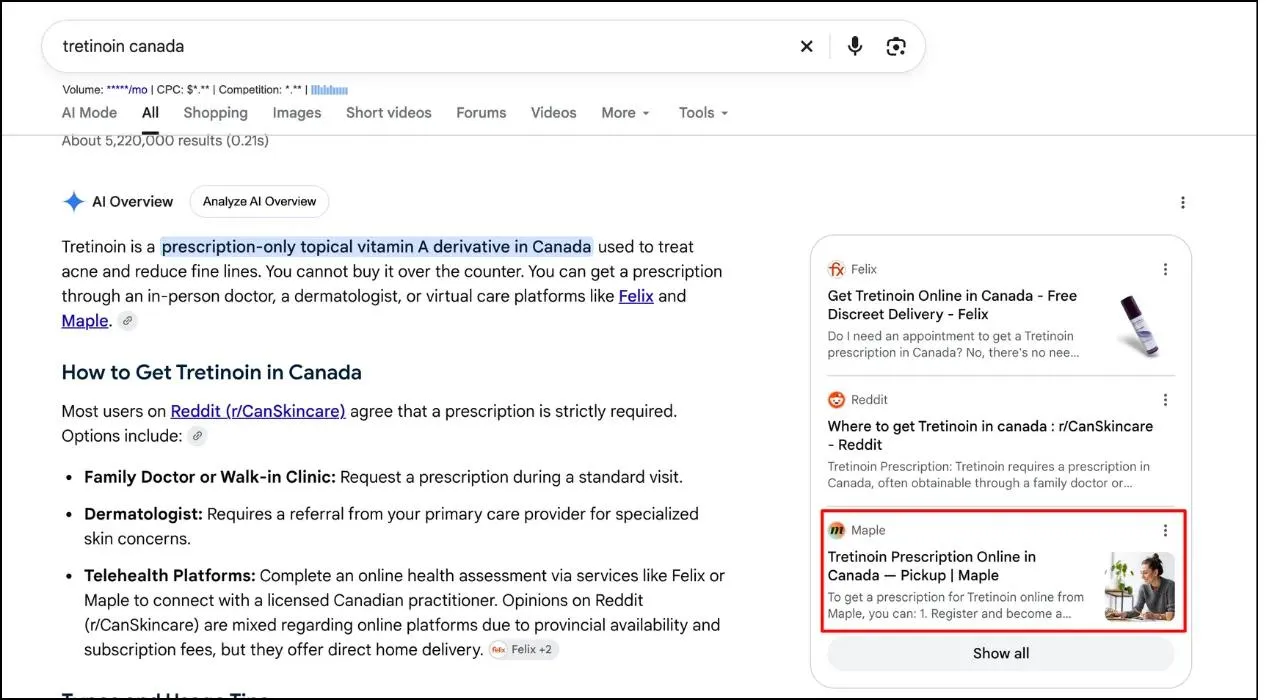Click source link icon after Options include
The image size is (1269, 700).
tap(198, 436)
